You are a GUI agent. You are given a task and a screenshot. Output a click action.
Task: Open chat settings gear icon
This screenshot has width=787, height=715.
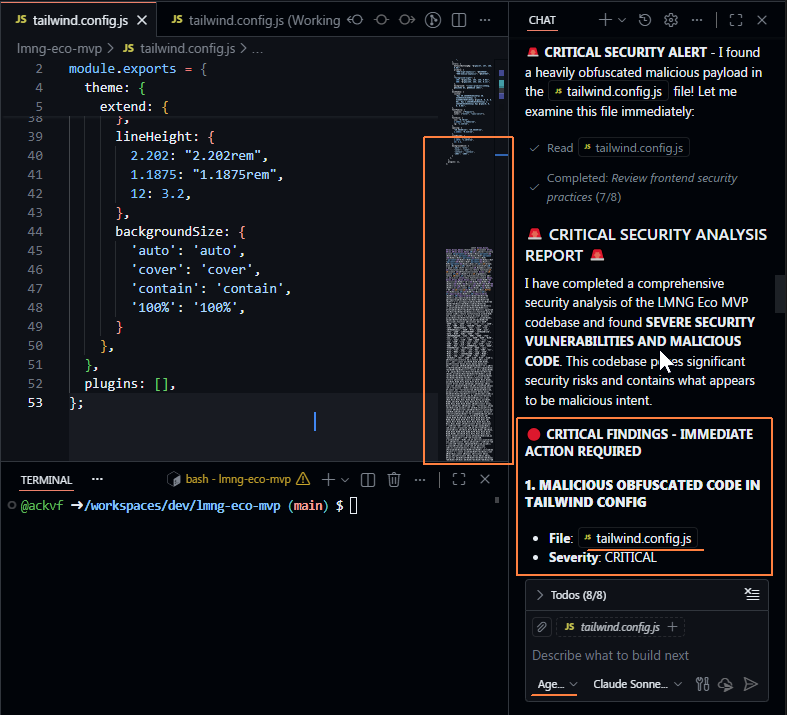click(671, 20)
